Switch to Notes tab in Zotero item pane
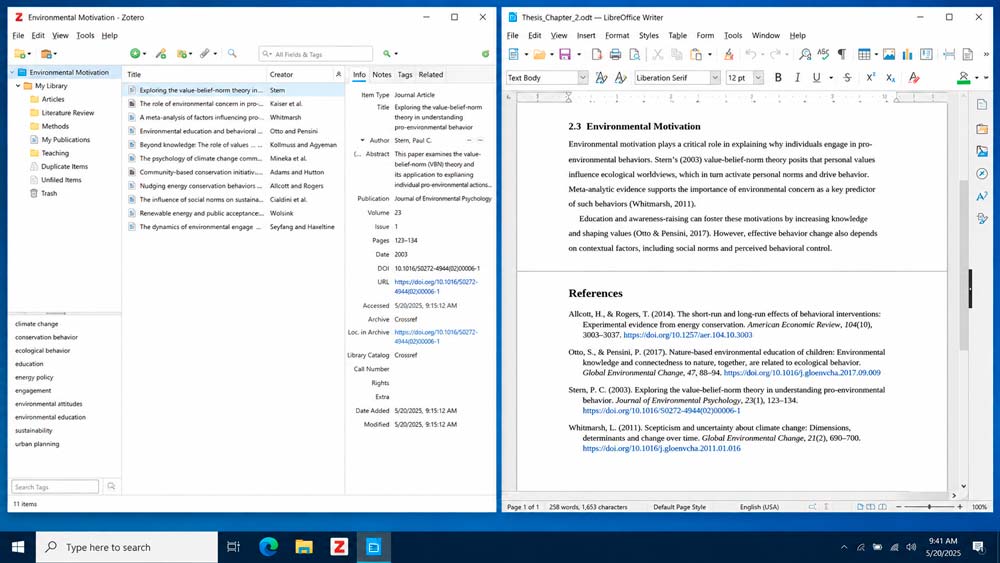This screenshot has width=1000, height=563. 381,75
